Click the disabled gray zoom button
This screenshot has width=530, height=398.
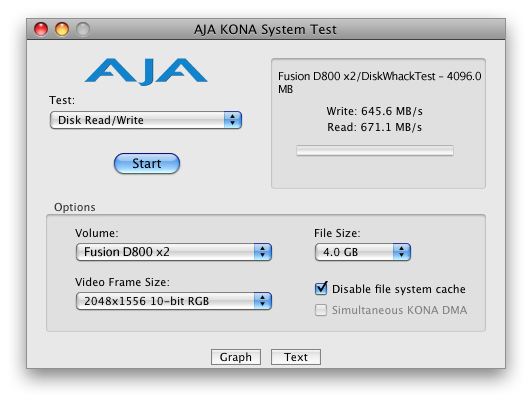[x=83, y=29]
